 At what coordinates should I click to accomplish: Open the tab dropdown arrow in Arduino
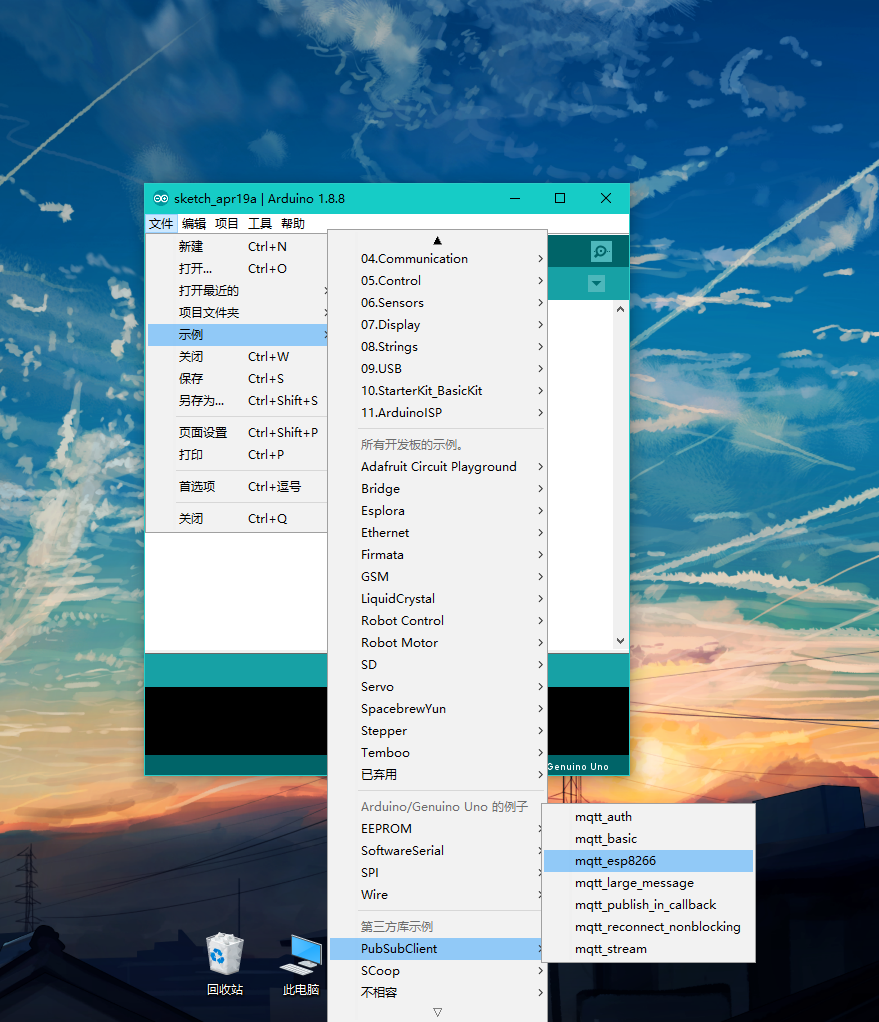(x=596, y=284)
